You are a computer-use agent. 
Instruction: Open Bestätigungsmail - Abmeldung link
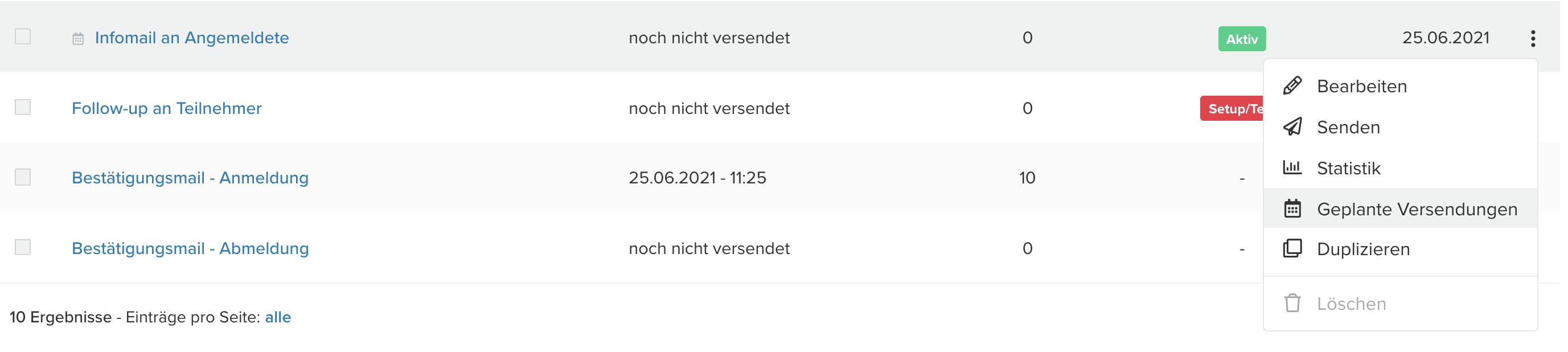click(190, 248)
